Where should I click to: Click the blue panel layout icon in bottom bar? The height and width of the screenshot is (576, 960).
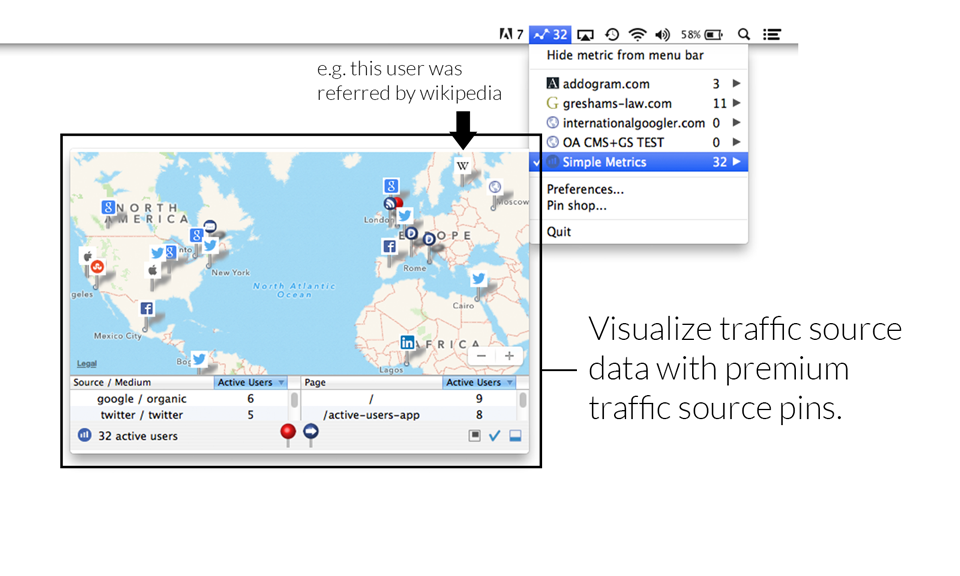(x=516, y=435)
